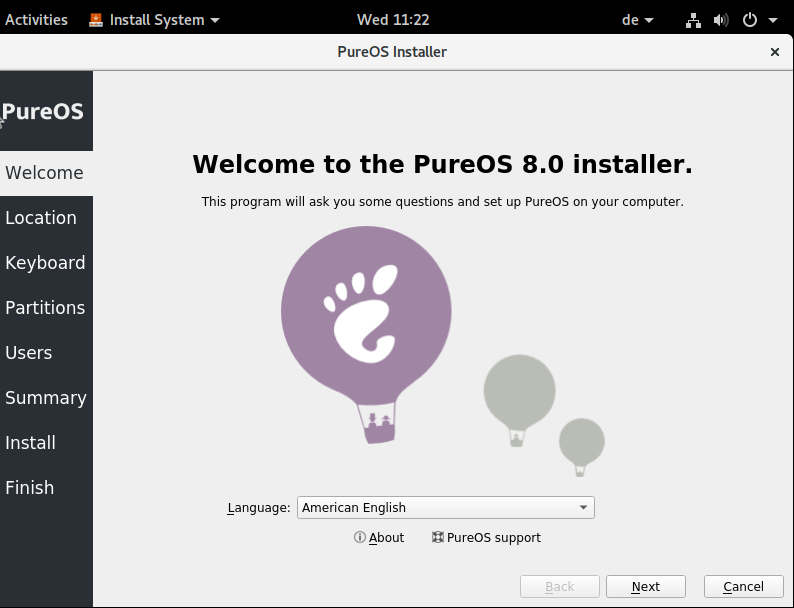Select the Partitions step in sidebar

tap(45, 308)
